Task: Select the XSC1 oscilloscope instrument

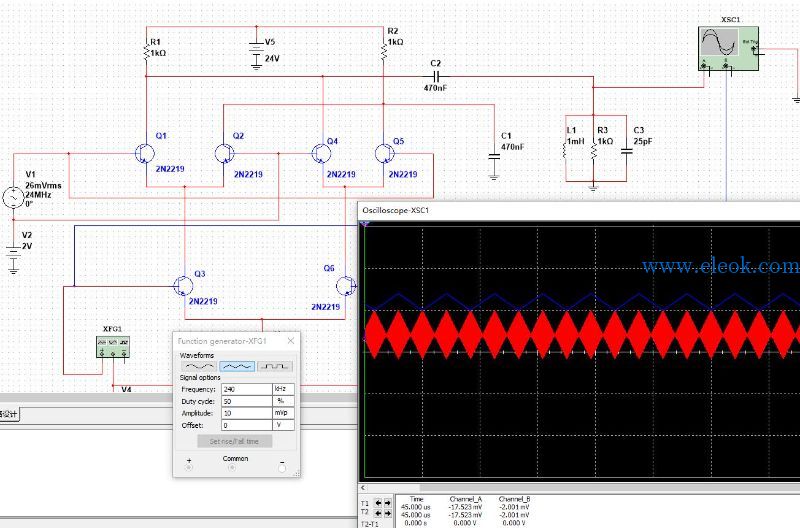Action: pyautogui.click(x=728, y=48)
